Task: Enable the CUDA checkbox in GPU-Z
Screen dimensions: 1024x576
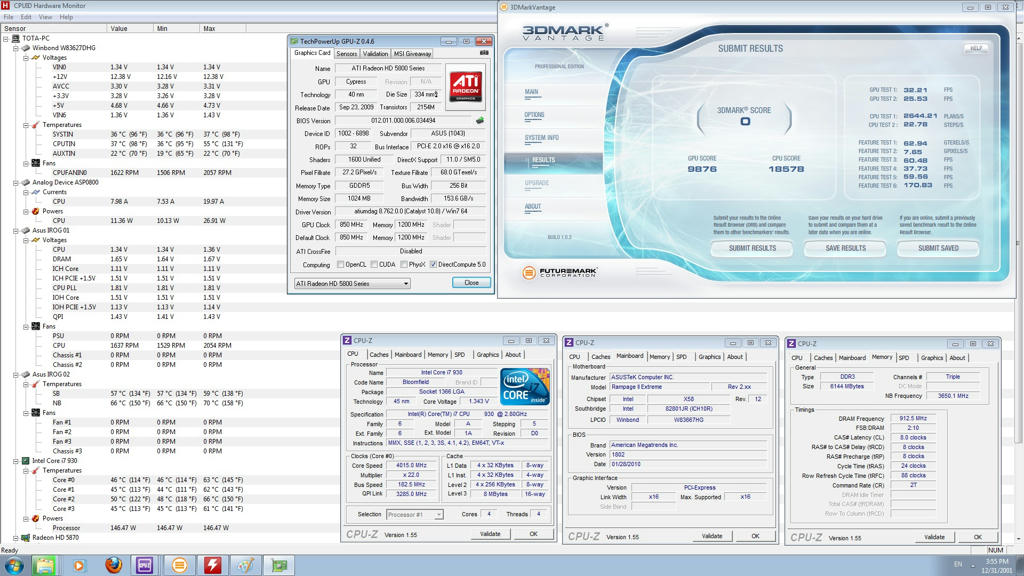Action: 374,264
